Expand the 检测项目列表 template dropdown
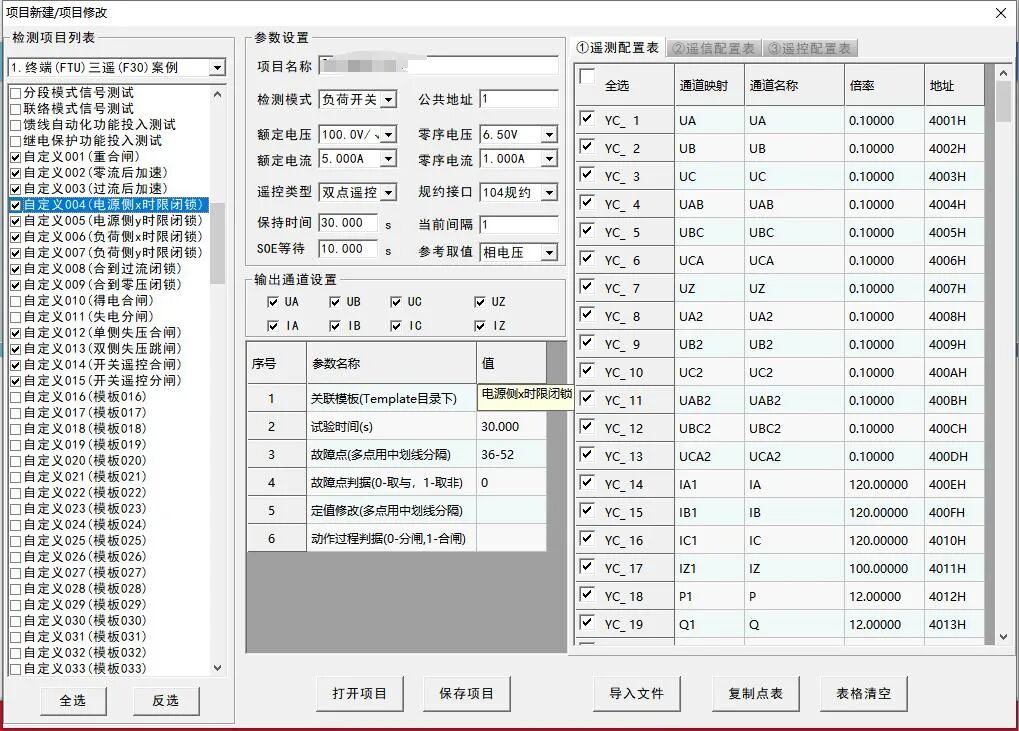The width and height of the screenshot is (1019, 731). tap(217, 68)
